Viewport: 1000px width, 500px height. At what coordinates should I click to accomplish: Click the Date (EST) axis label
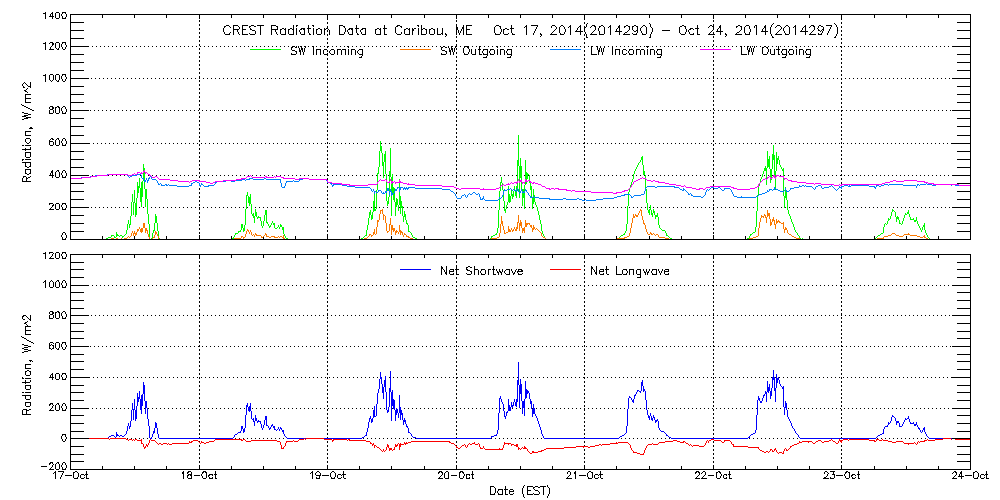coord(521,491)
